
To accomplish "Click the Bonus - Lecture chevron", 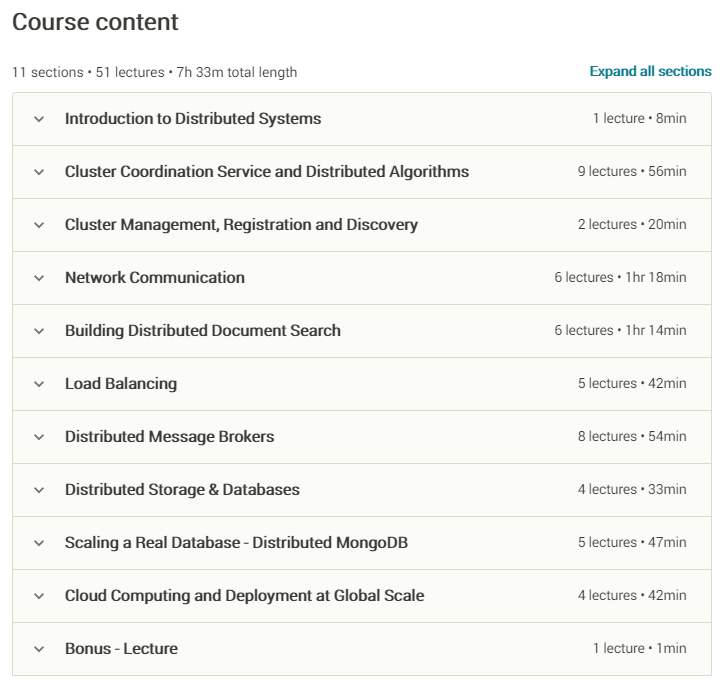I will [x=39, y=649].
